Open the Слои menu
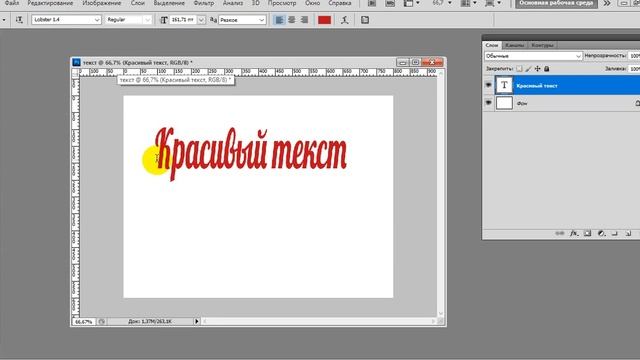 coord(138,3)
